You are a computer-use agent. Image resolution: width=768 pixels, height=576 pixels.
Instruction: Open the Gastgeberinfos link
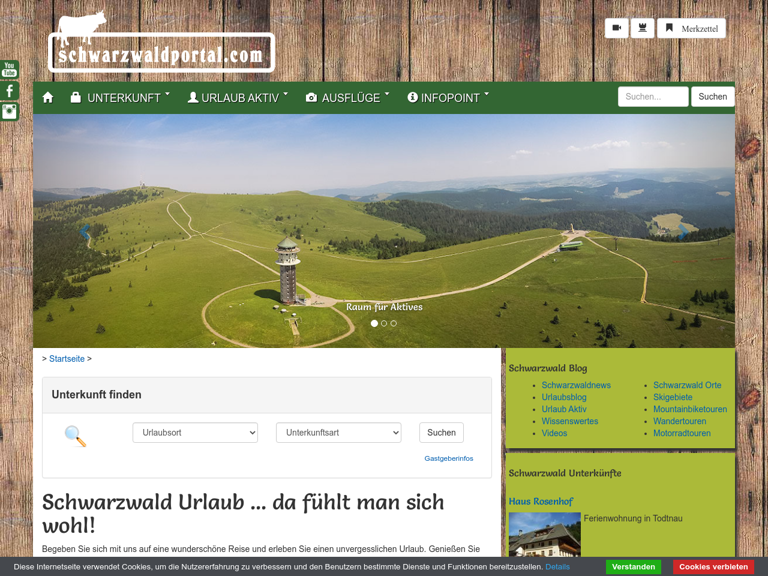point(449,458)
